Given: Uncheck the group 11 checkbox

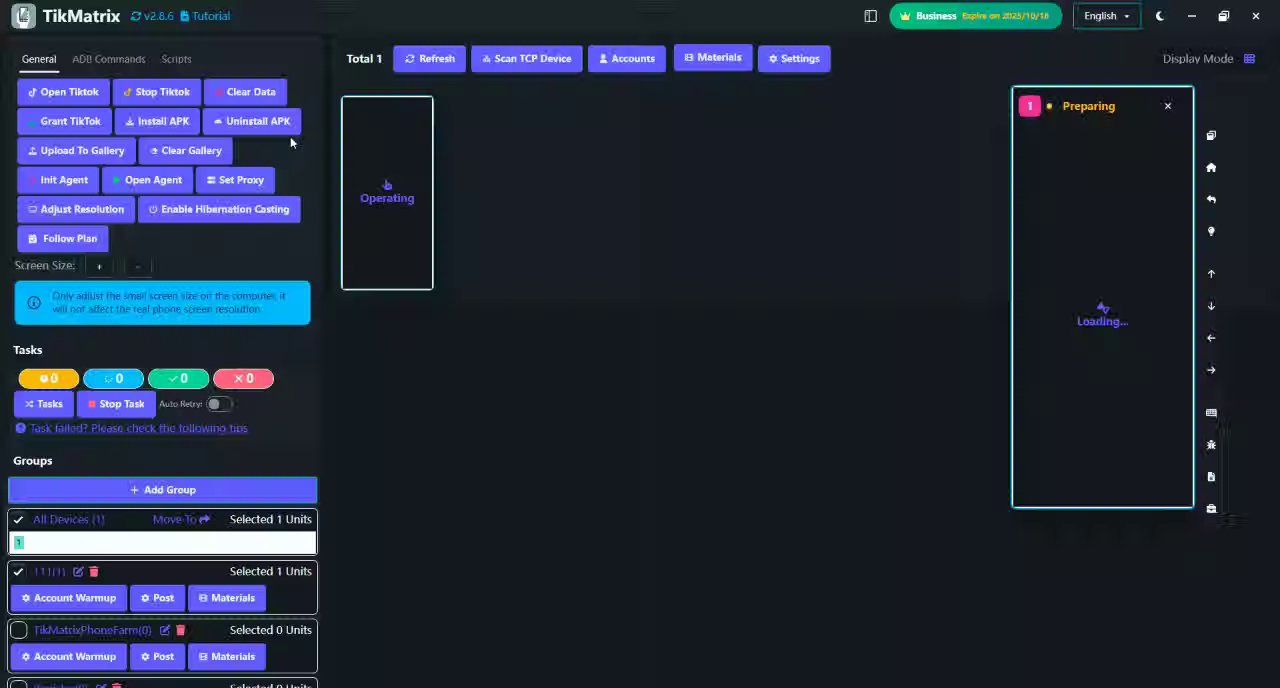Looking at the screenshot, I should (18, 571).
